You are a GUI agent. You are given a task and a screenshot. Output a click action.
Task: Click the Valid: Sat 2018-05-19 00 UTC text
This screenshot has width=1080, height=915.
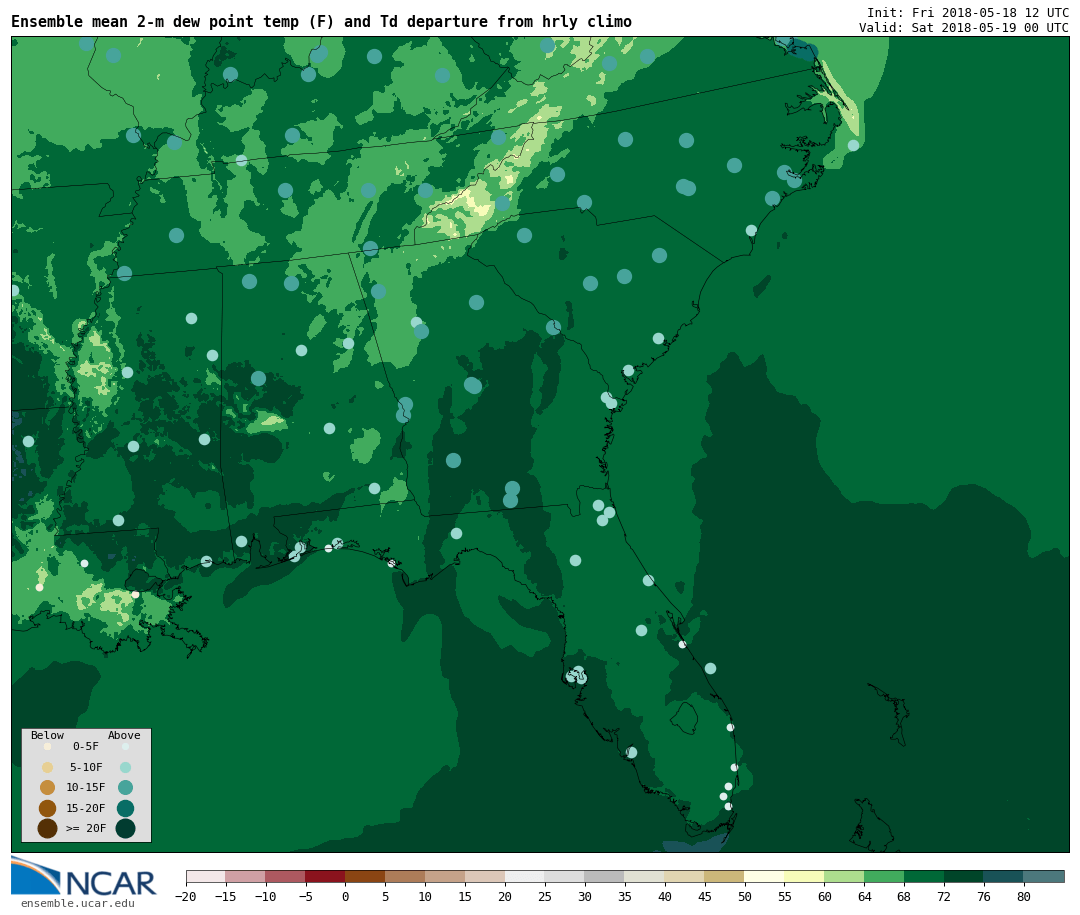click(964, 28)
